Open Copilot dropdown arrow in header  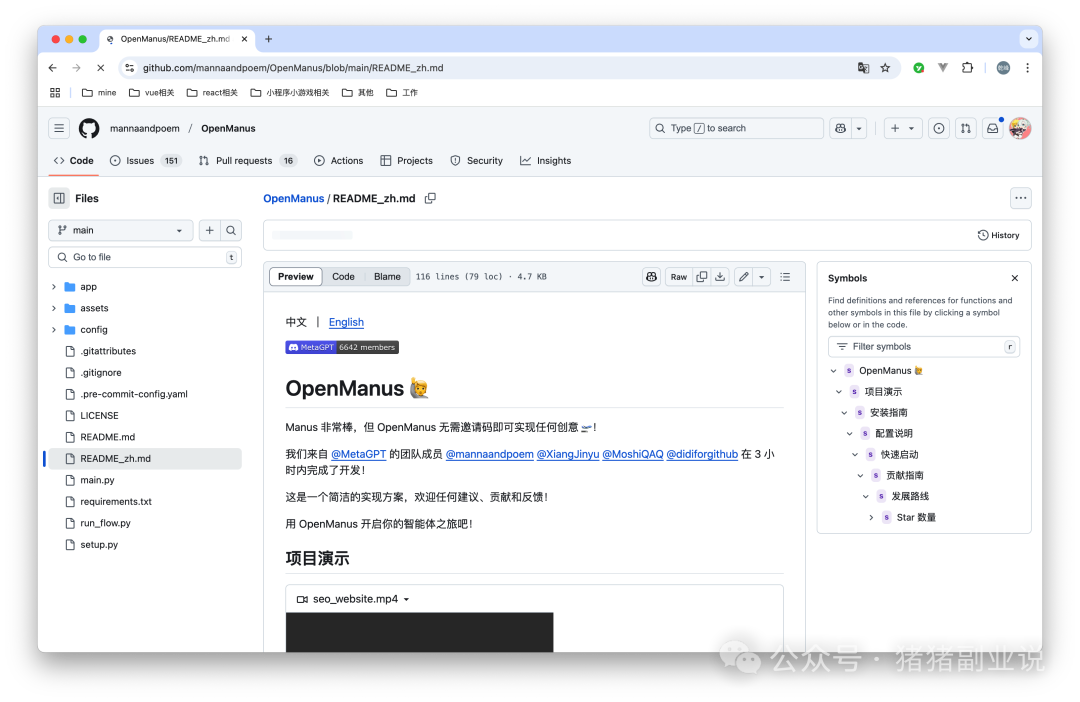pos(859,128)
